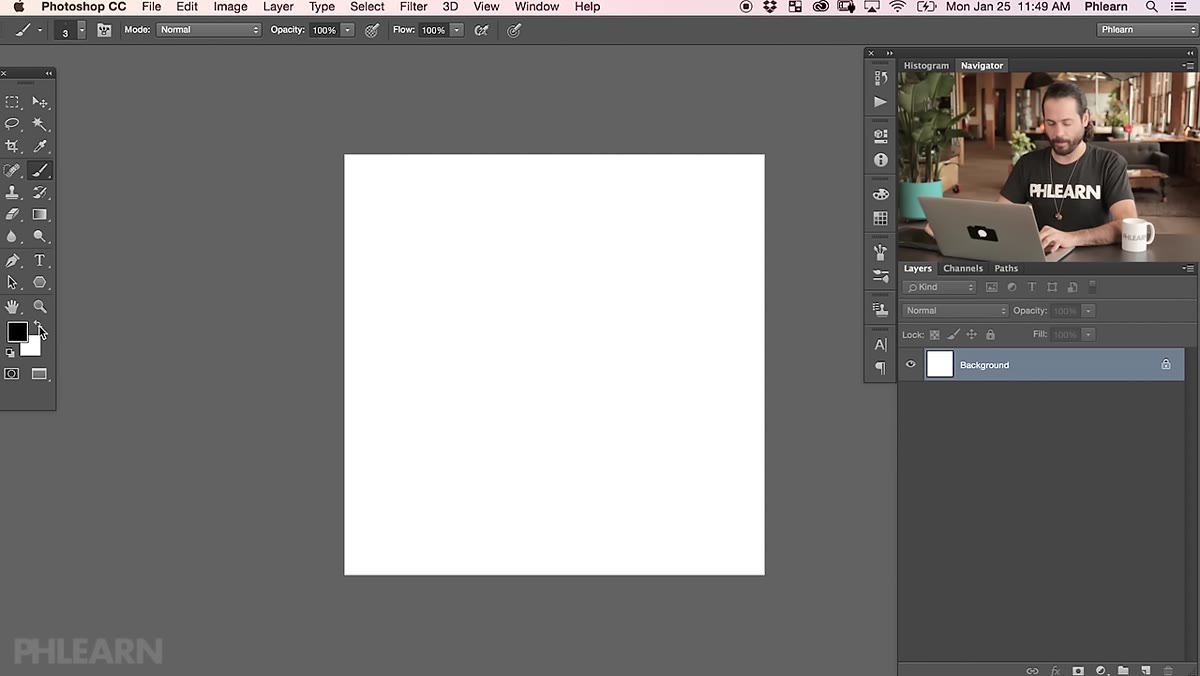Screen dimensions: 1200x676
Task: Open the Layer menu
Action: coord(278,7)
